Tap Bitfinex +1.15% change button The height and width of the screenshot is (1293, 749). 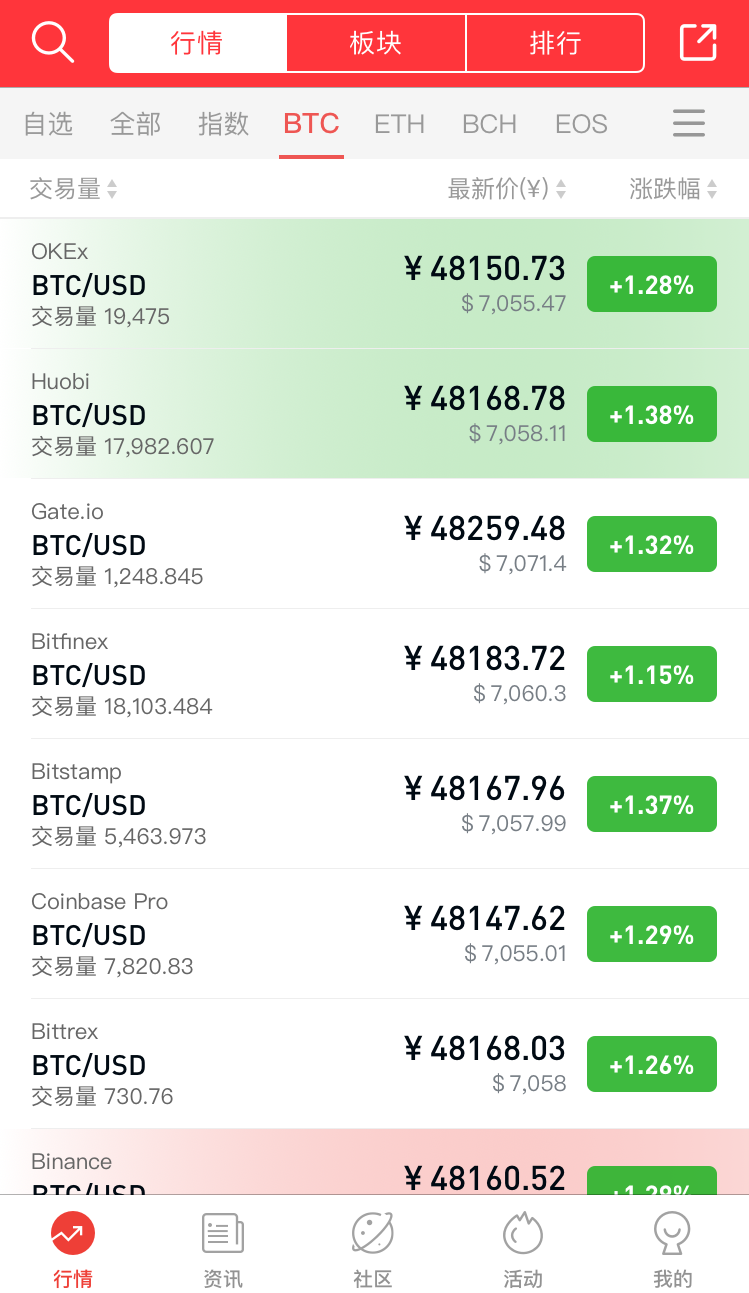652,674
